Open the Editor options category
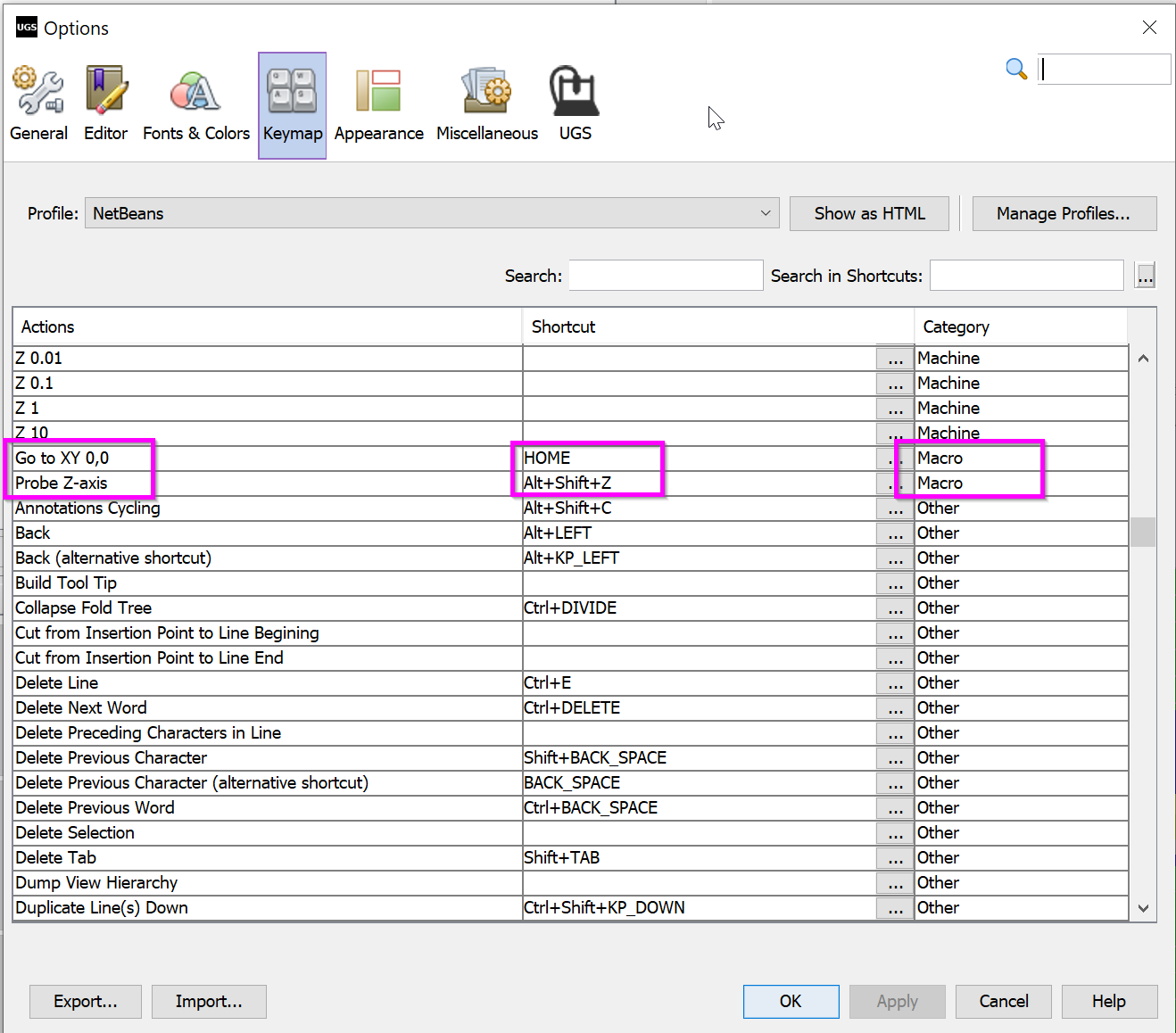1176x1033 pixels. coord(105,104)
